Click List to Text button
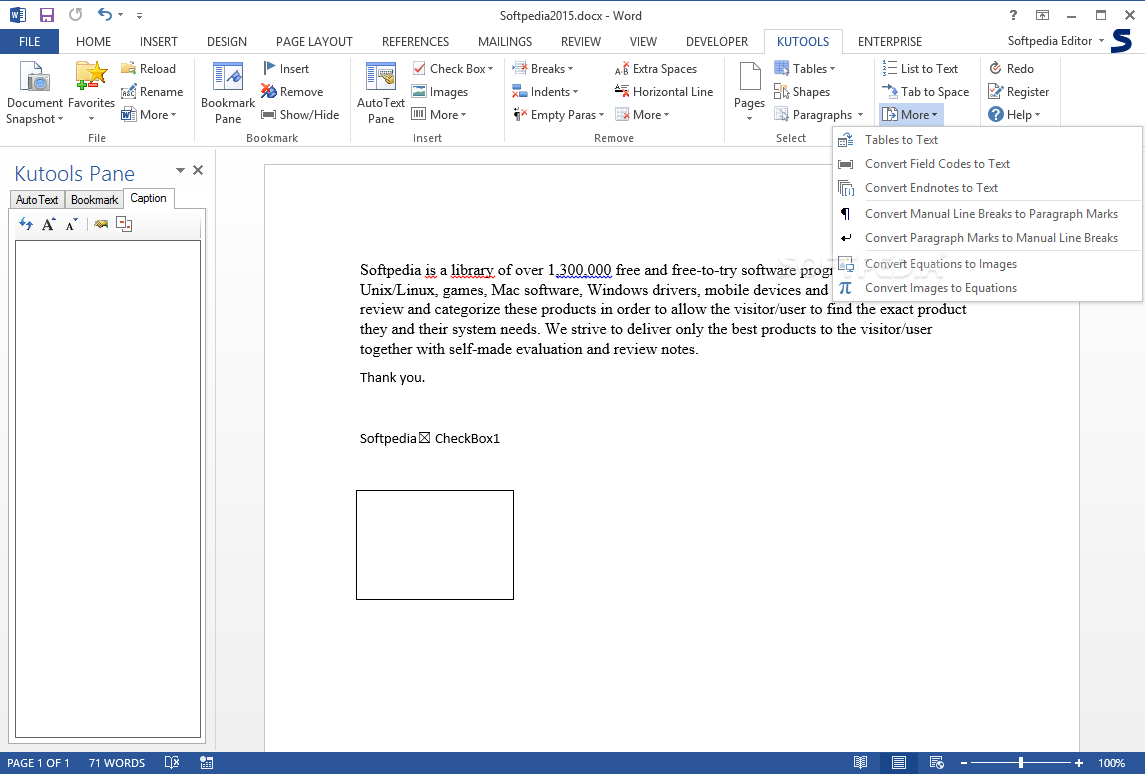The image size is (1145, 774). [x=920, y=69]
